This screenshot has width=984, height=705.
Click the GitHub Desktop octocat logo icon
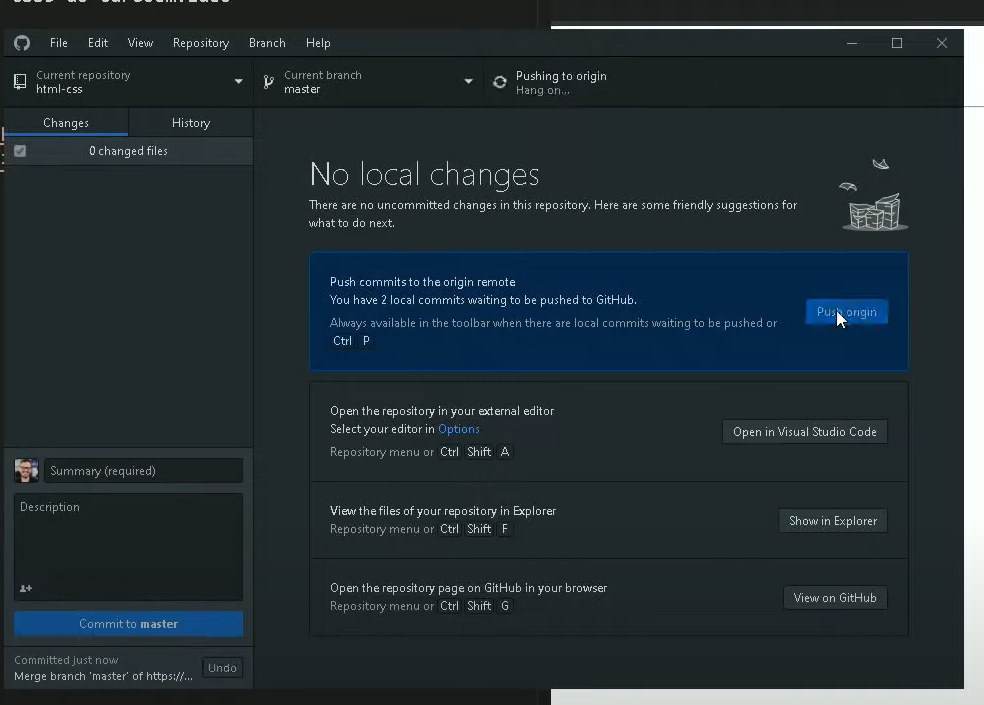(22, 43)
